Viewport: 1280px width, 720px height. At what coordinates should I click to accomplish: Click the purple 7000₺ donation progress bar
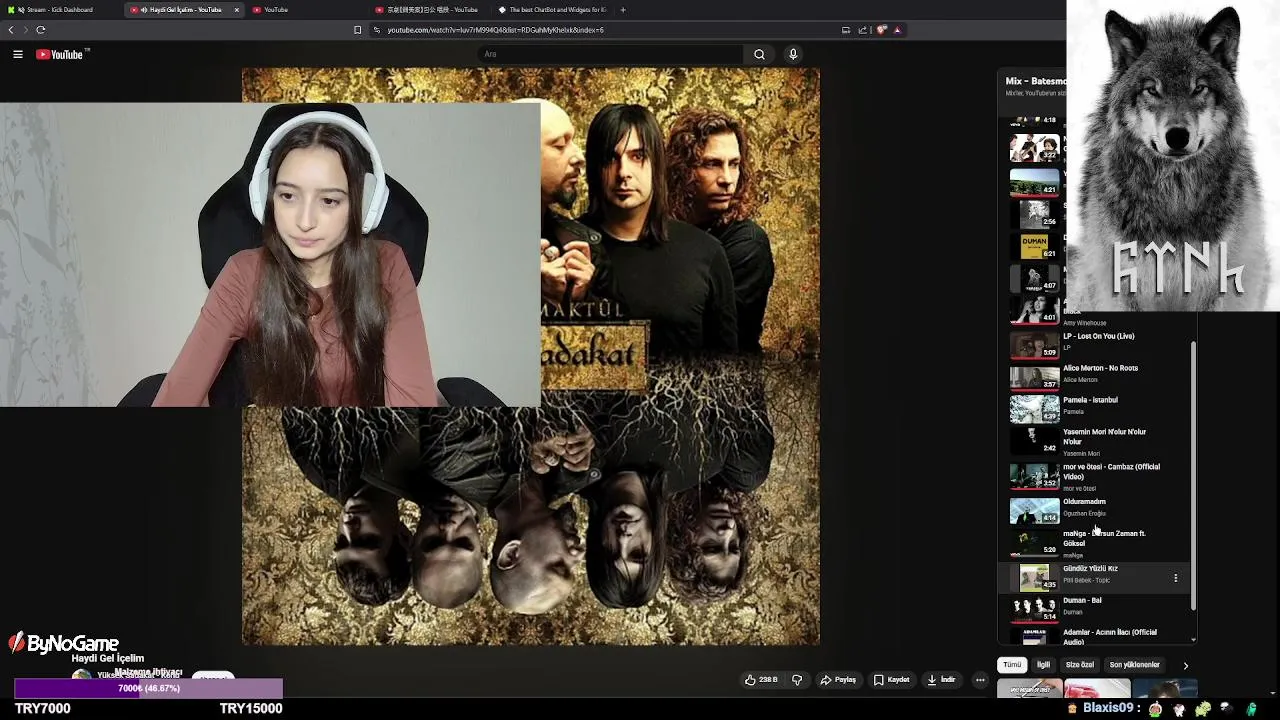[149, 688]
